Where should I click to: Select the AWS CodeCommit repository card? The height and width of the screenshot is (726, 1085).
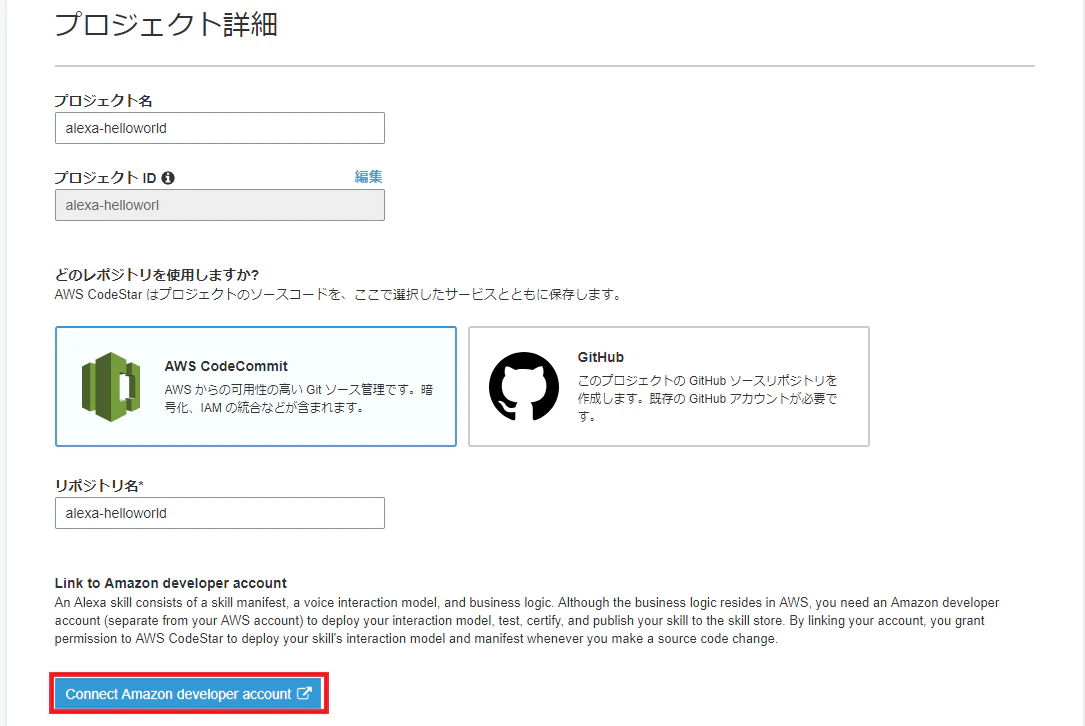(256, 386)
